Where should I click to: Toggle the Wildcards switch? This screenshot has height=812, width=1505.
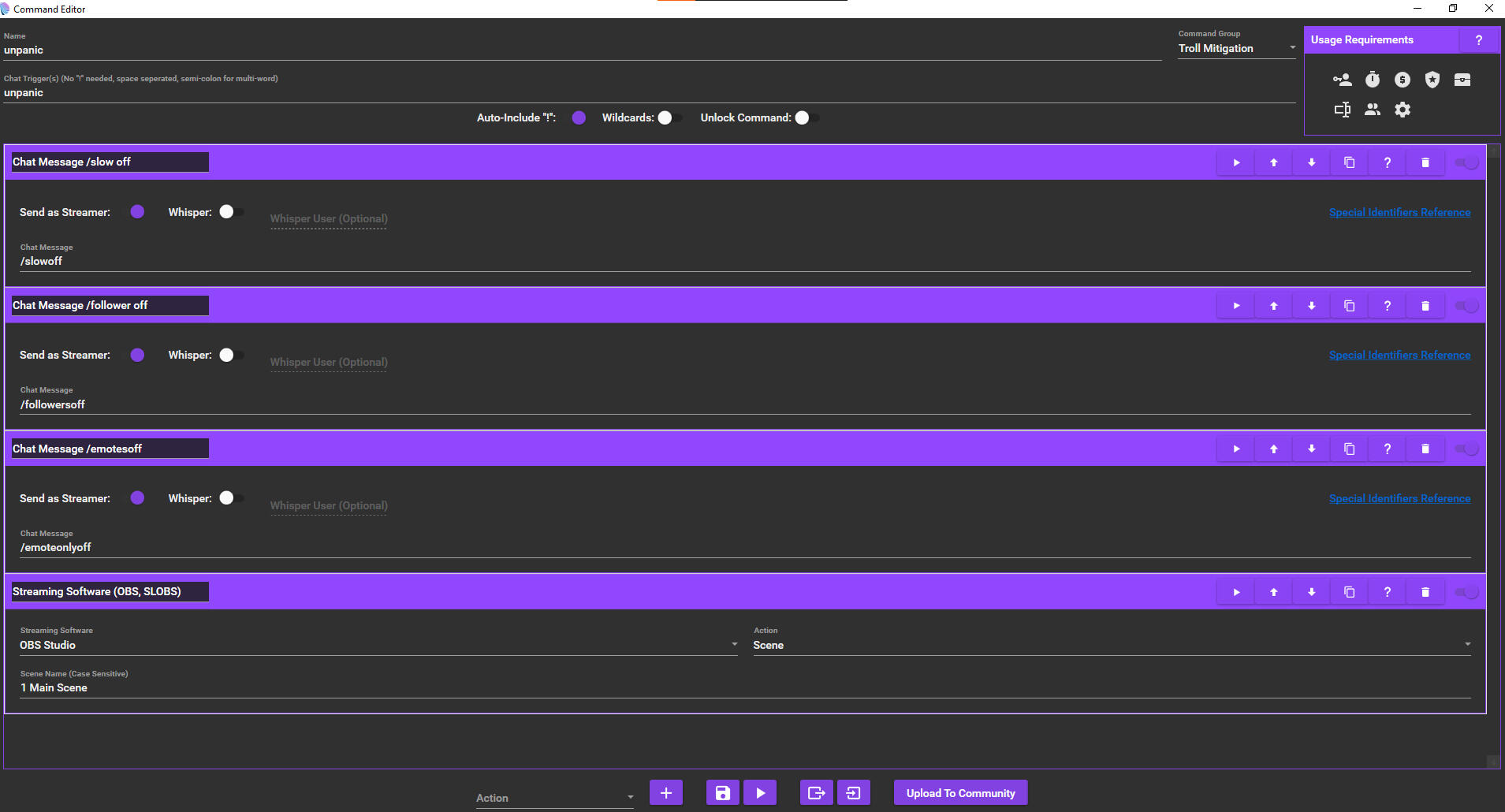(x=669, y=117)
